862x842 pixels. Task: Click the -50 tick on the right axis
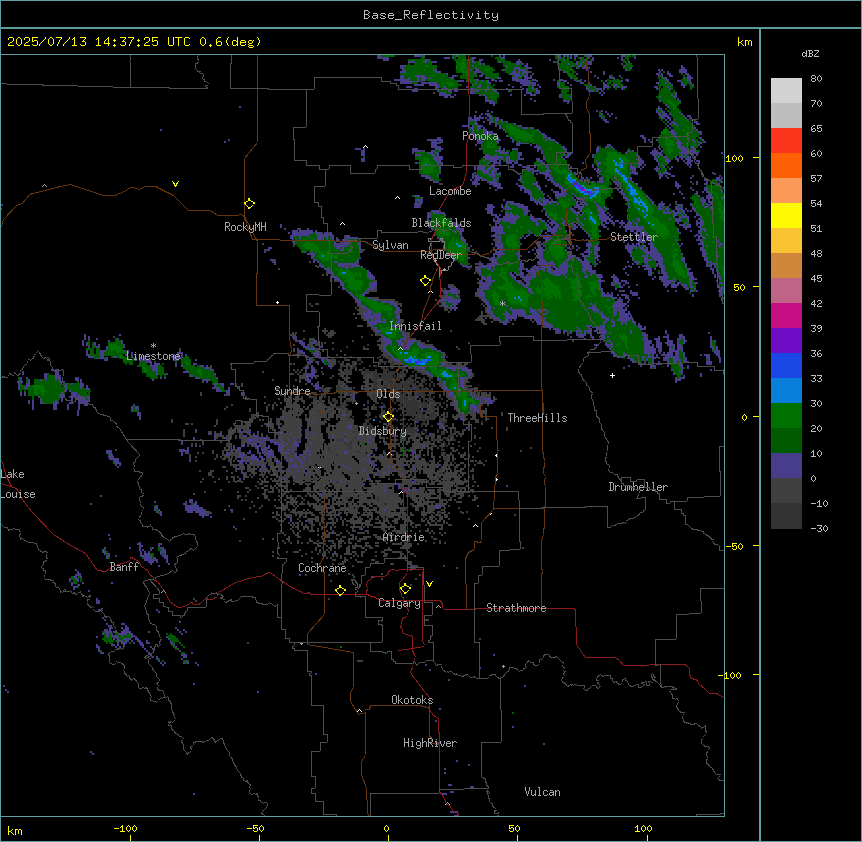pyautogui.click(x=734, y=546)
